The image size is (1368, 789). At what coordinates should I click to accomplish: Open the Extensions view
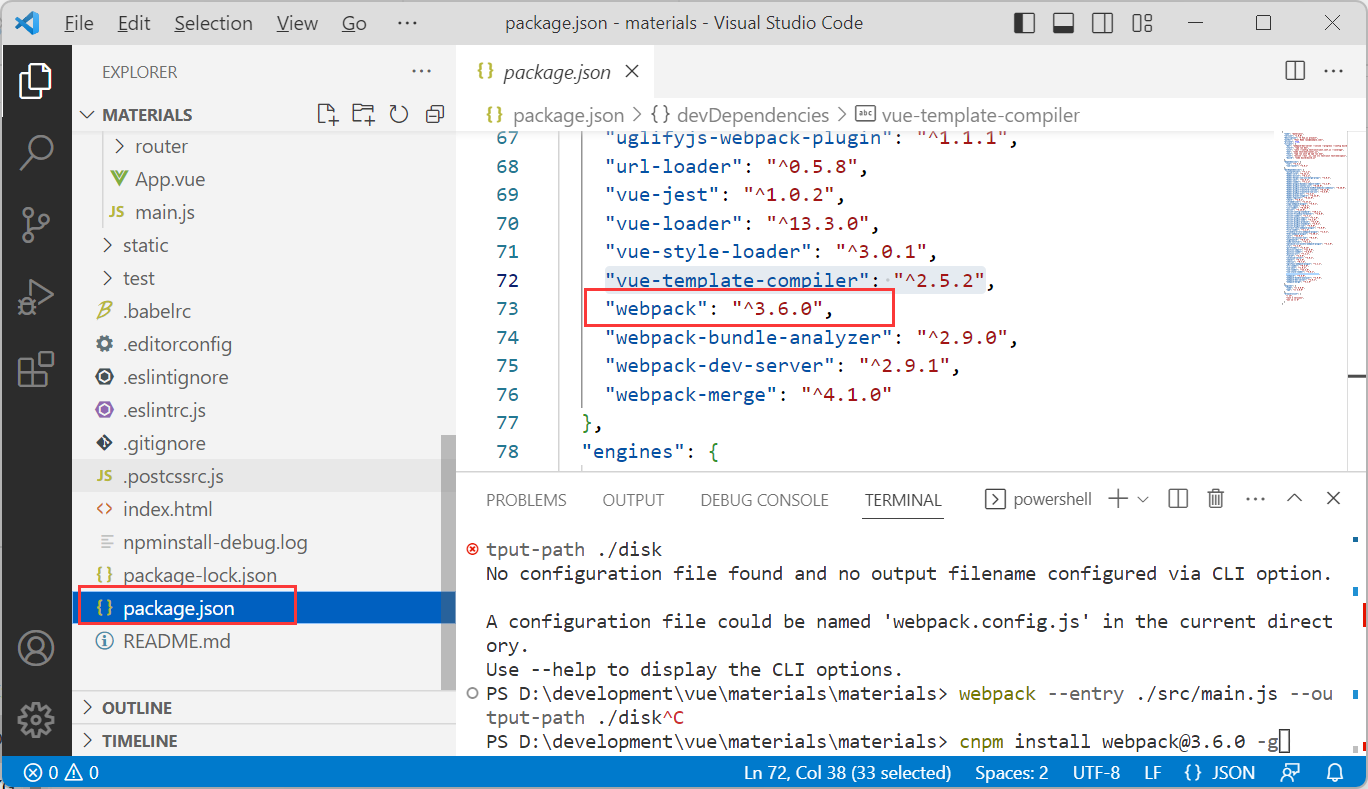click(36, 369)
